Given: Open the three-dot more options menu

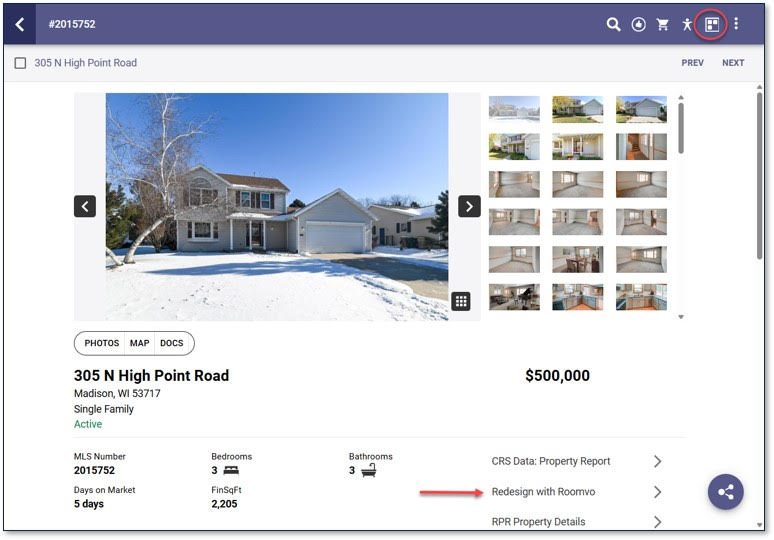Looking at the screenshot, I should click(736, 24).
